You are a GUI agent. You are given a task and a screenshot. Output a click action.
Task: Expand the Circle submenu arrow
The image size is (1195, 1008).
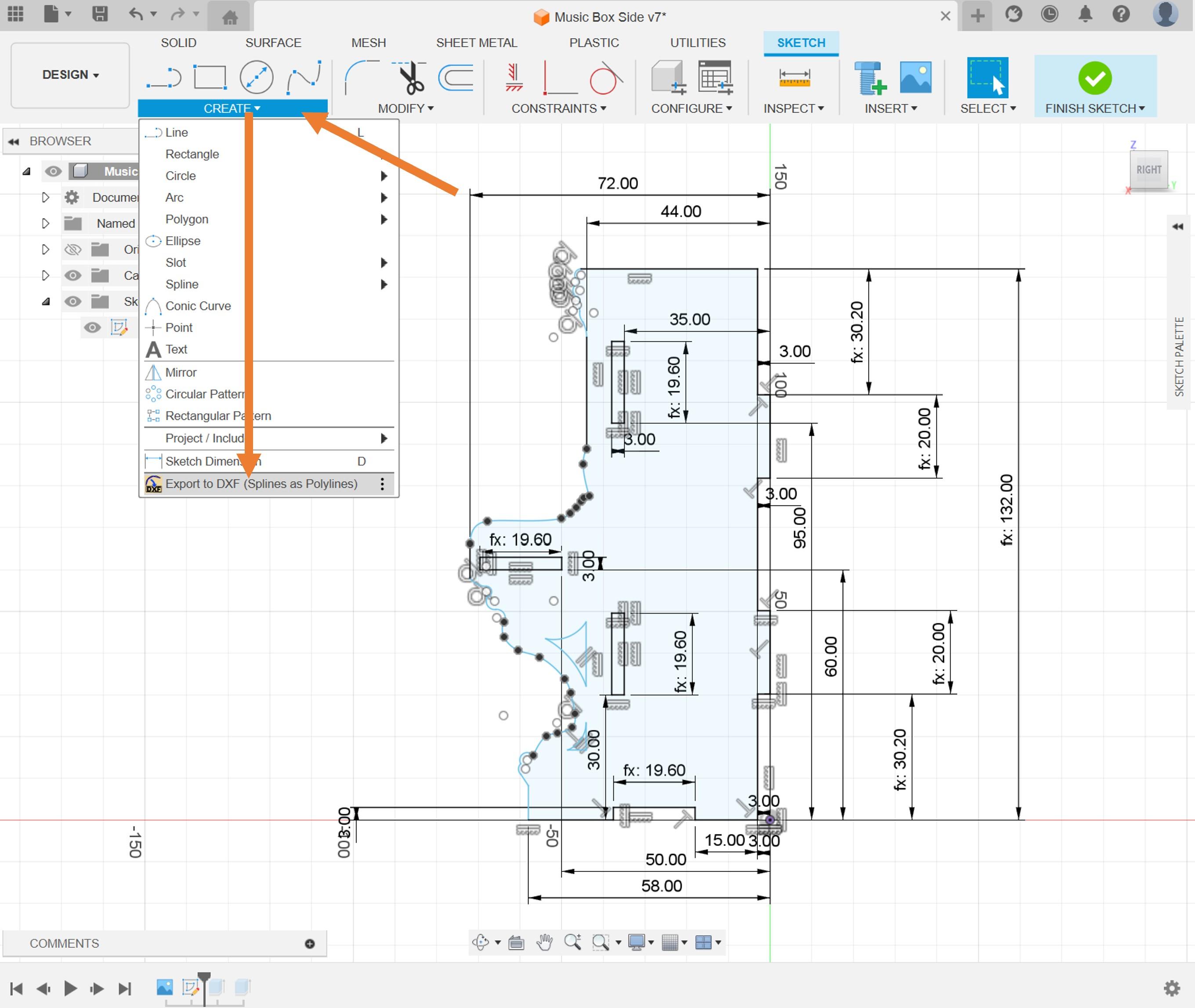[x=384, y=176]
